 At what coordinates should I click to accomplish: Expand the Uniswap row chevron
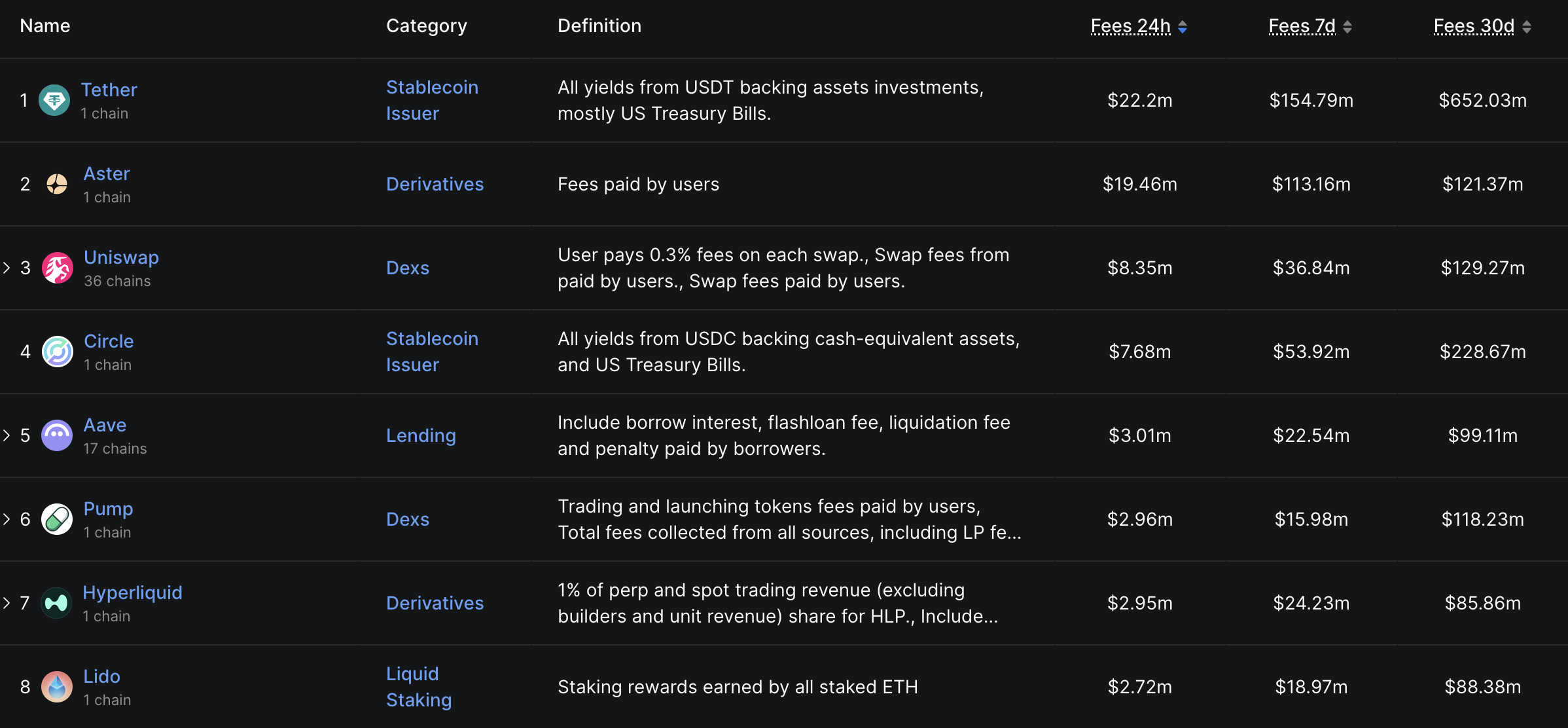7,268
